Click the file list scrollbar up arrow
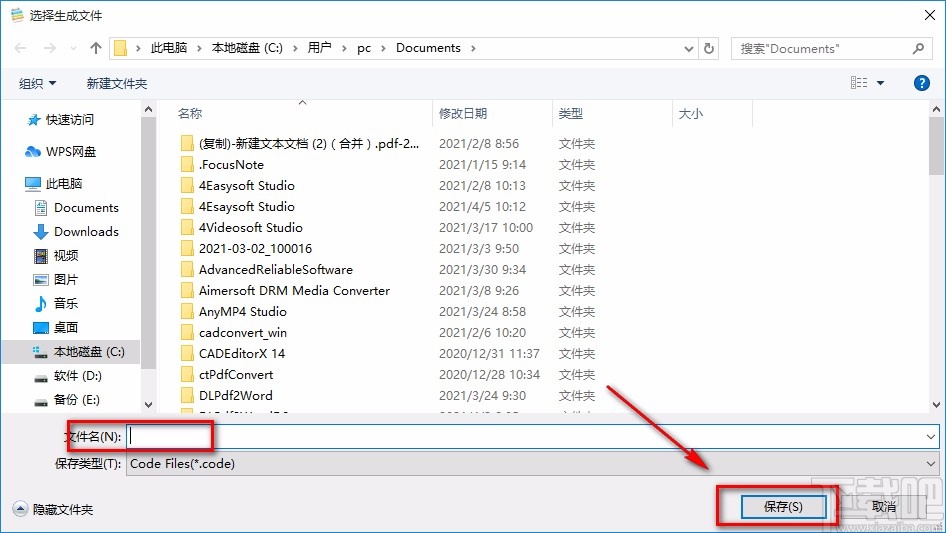This screenshot has height=533, width=946. (x=936, y=110)
